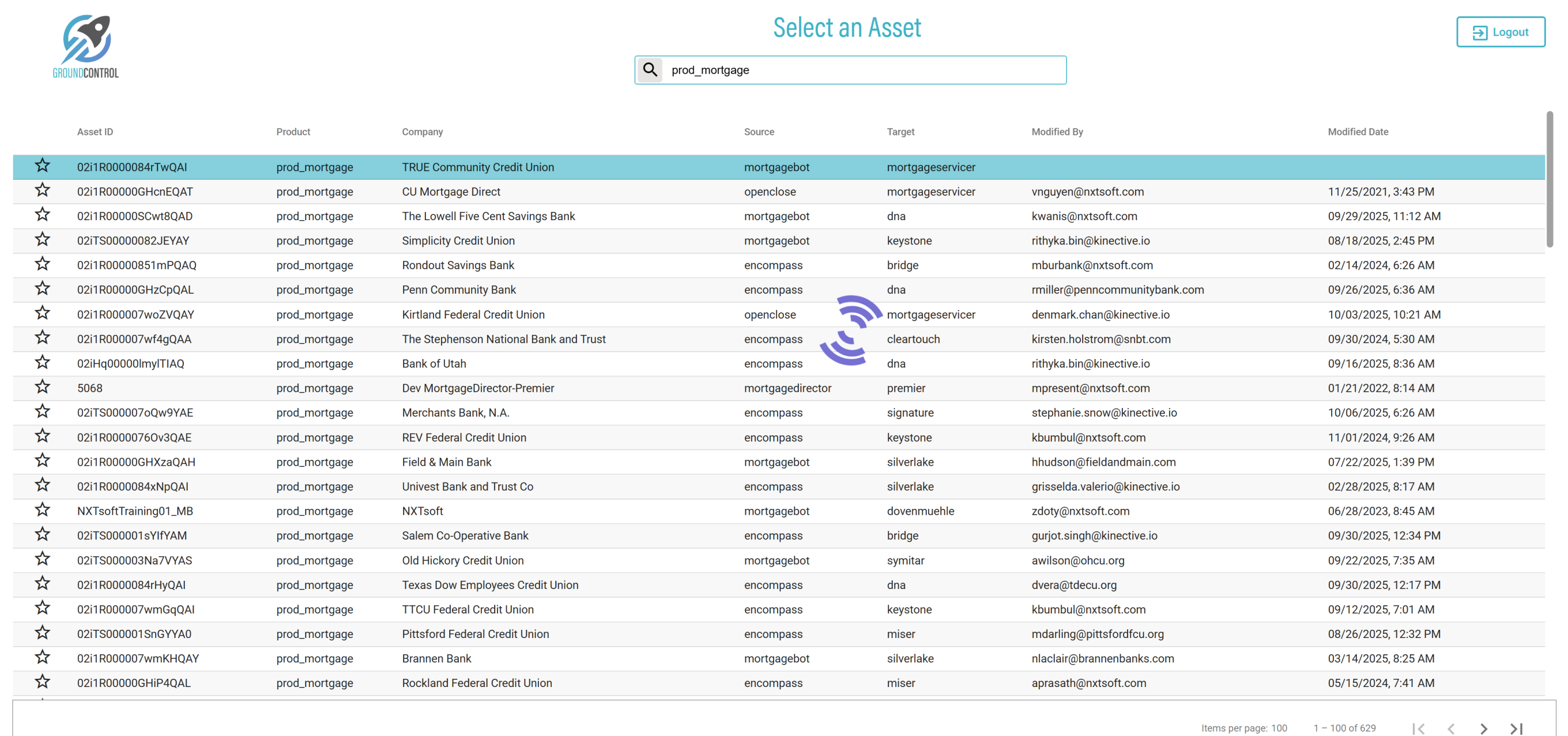Go to previous page of results
Screen dimensions: 1568x736
coord(1451,728)
